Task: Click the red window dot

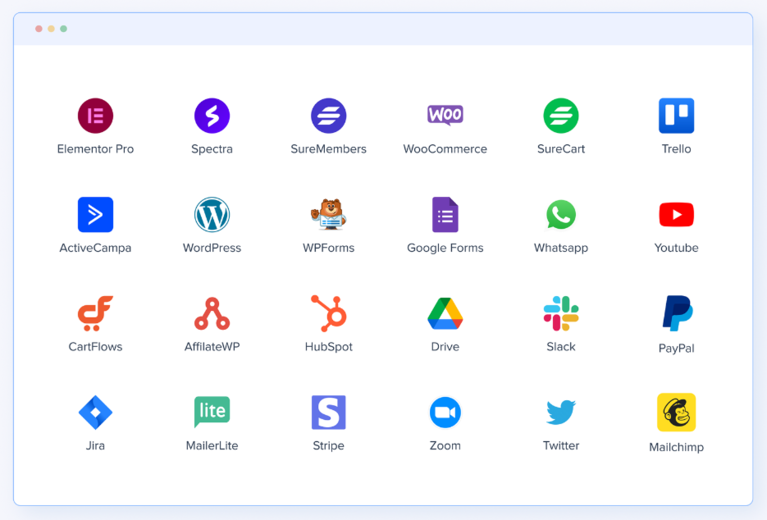Action: (39, 29)
